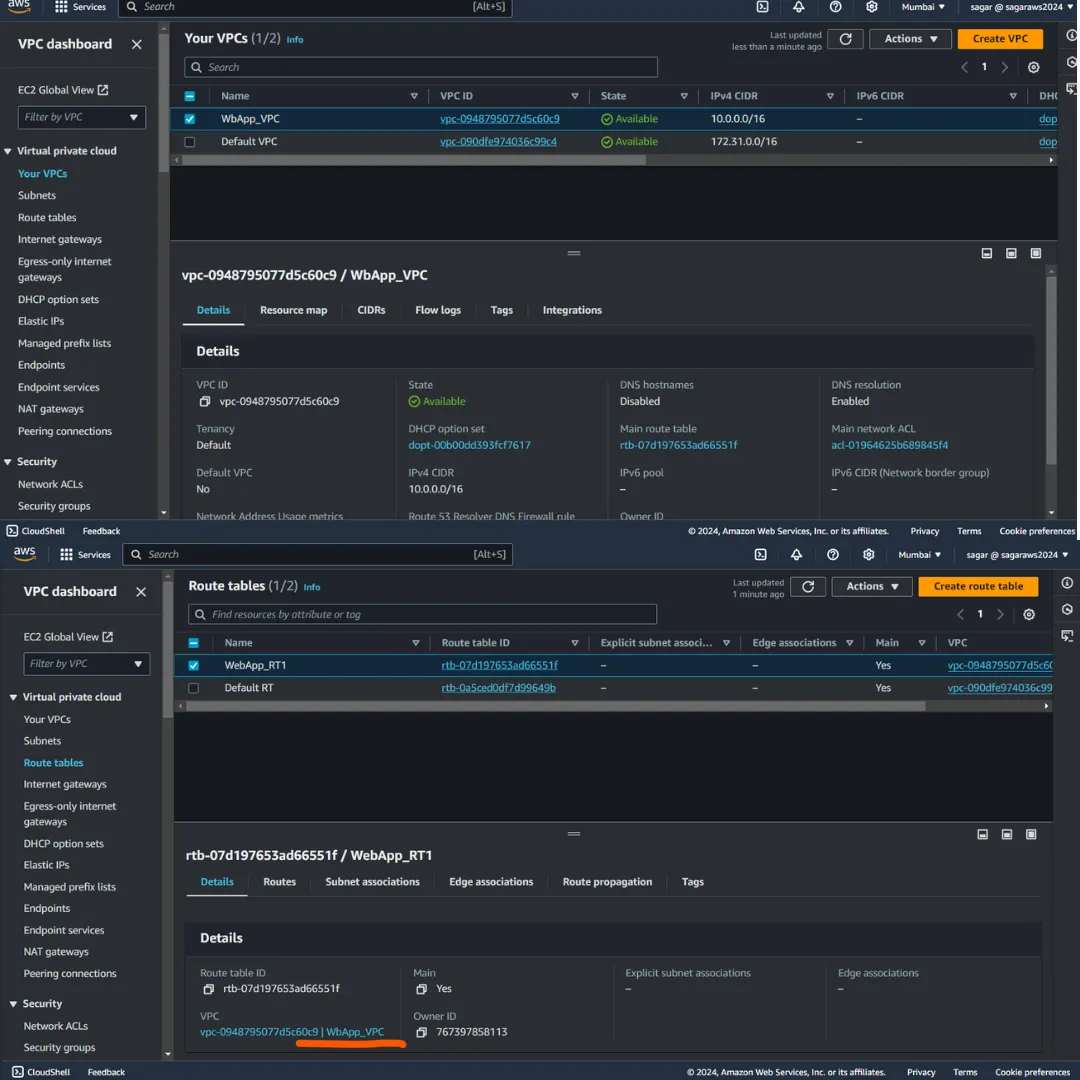1080x1080 pixels.
Task: Open CloudShell icon in the lower console header
Action: click(760, 554)
